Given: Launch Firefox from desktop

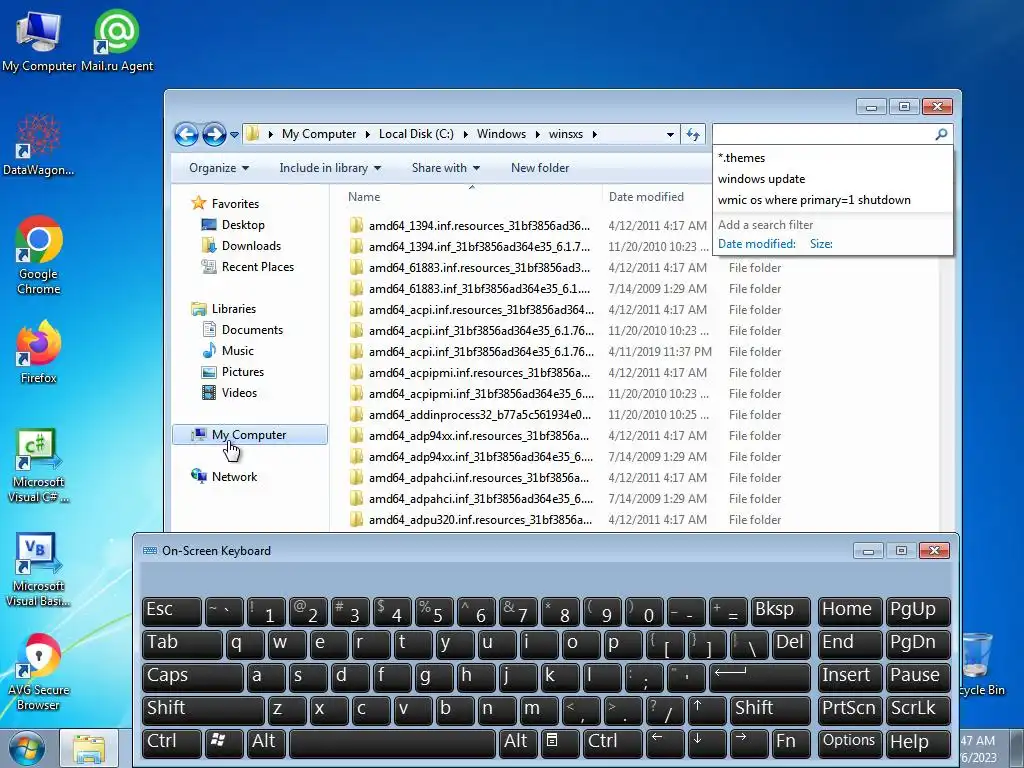Looking at the screenshot, I should coord(39,351).
